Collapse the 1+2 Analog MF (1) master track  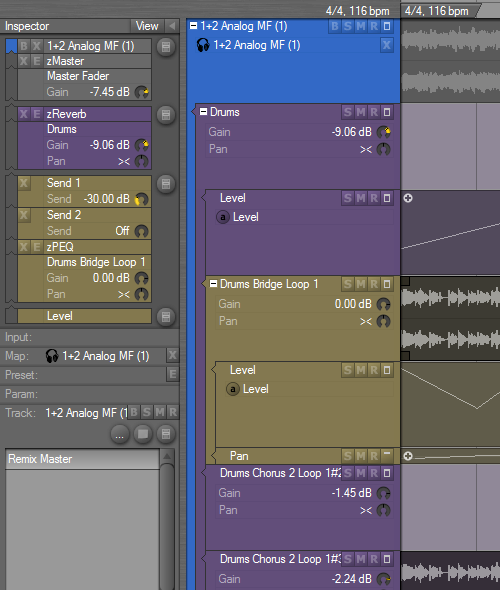(x=193, y=26)
